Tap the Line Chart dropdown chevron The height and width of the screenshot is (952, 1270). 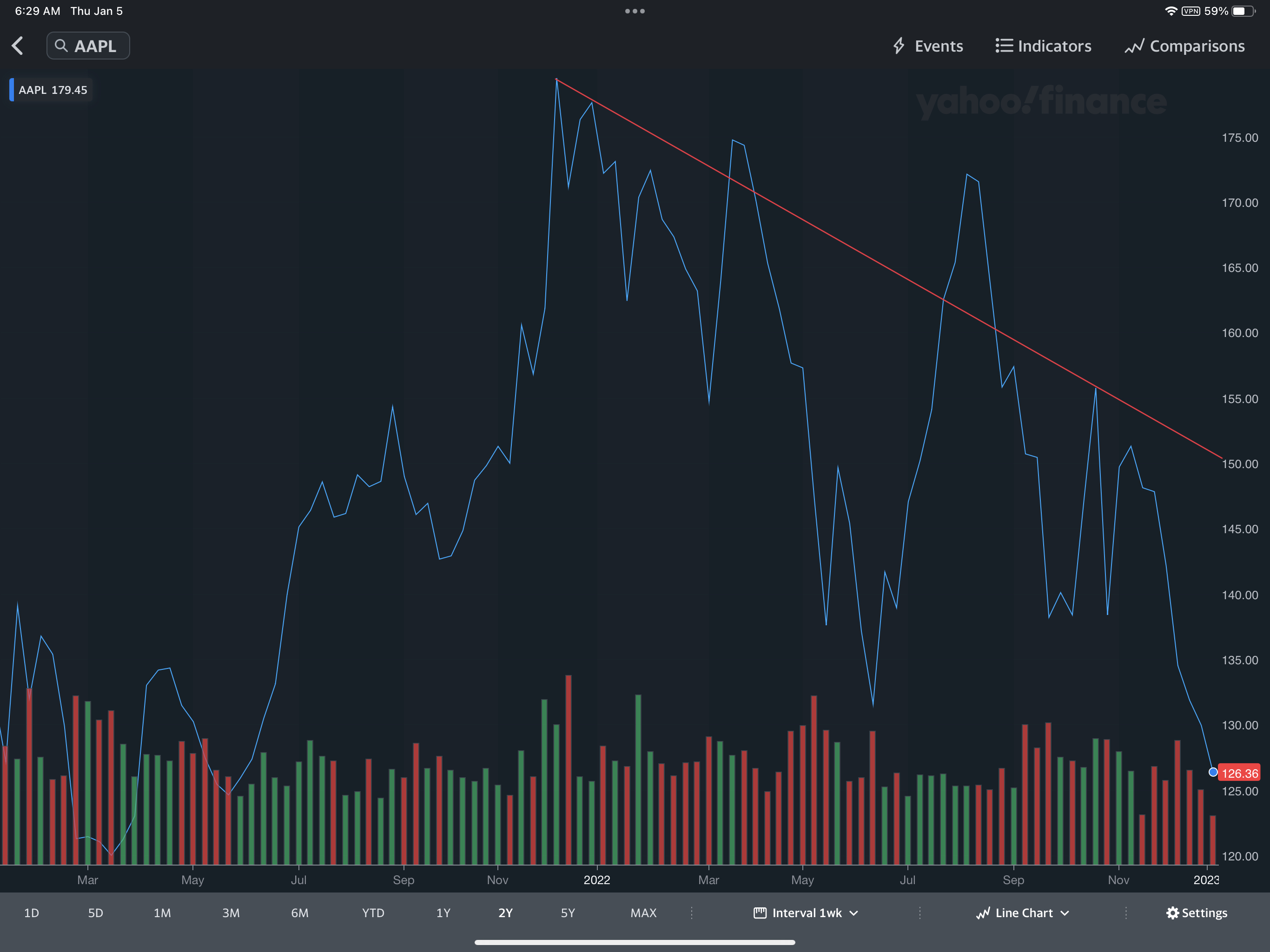click(1065, 913)
